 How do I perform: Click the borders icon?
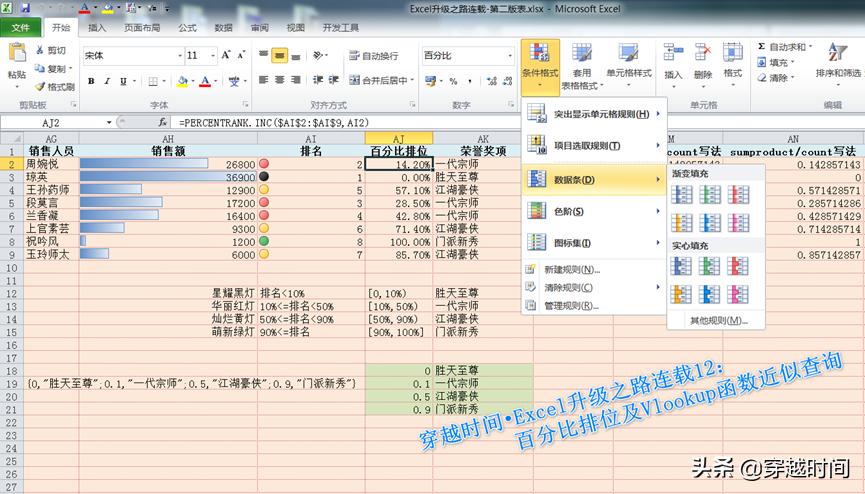click(x=153, y=81)
